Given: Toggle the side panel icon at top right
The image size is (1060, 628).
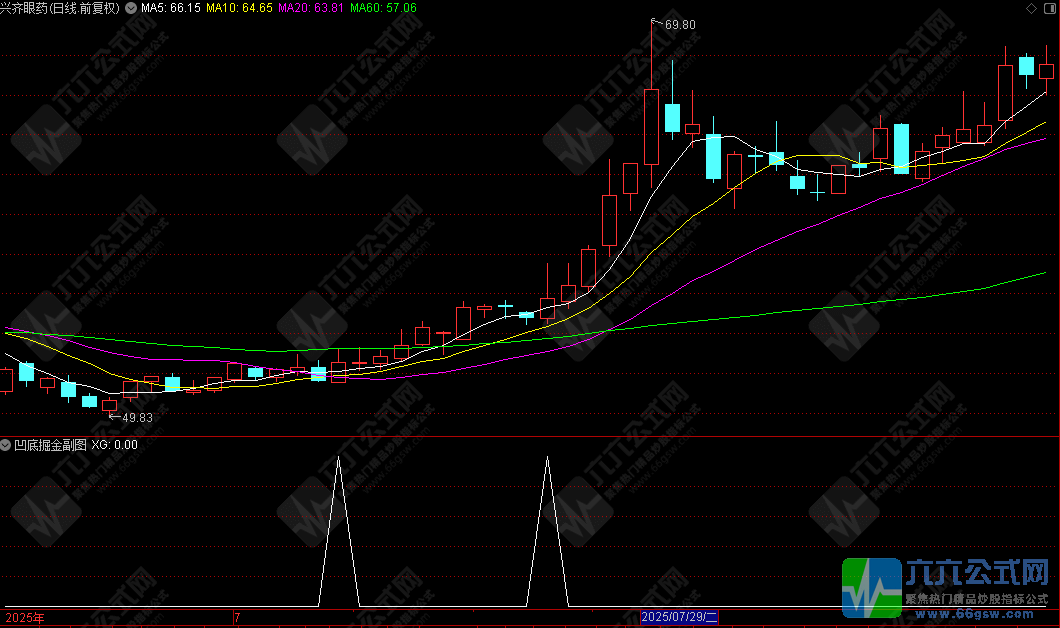Looking at the screenshot, I should (x=1049, y=8).
